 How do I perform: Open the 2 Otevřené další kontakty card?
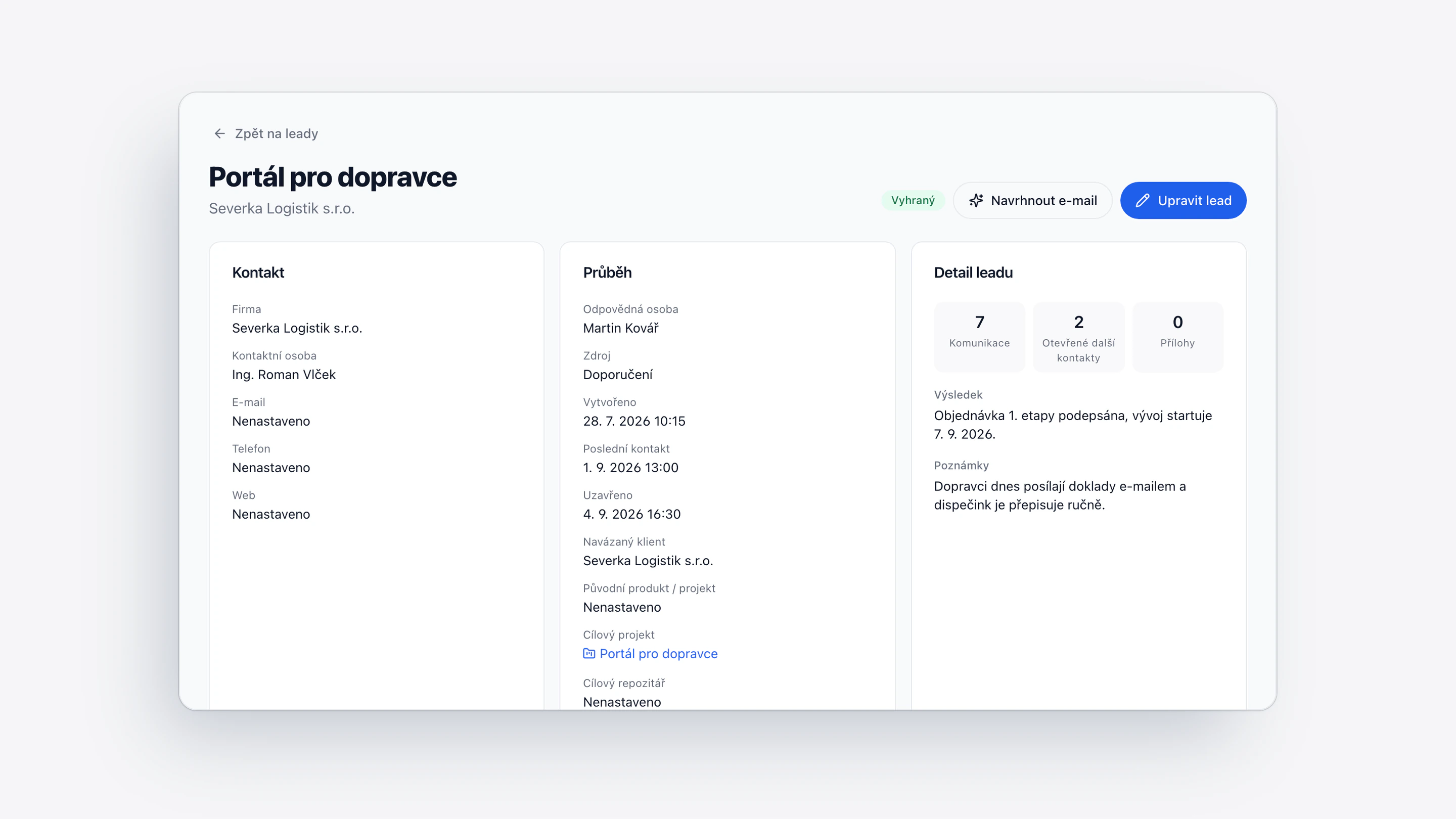1078,337
